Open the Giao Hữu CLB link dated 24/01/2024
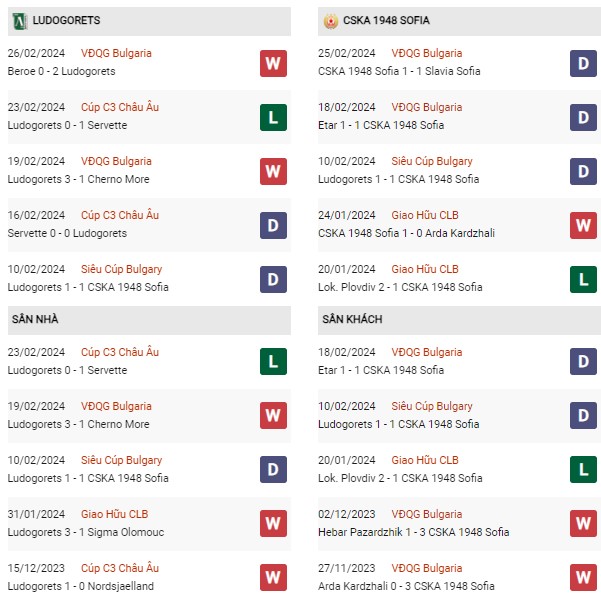Viewport: 601px width, 599px height. [425, 215]
